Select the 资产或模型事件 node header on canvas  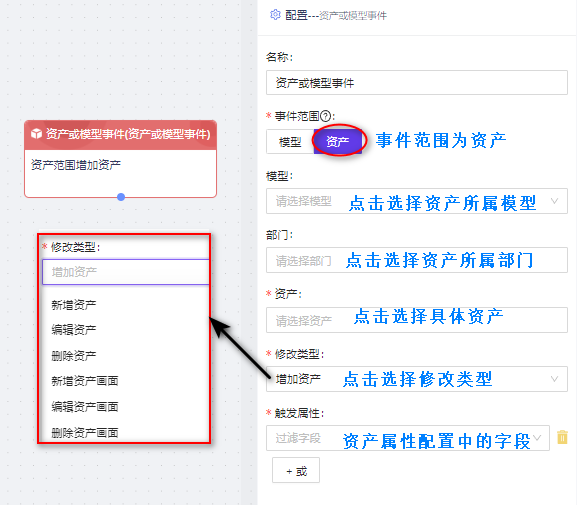120,135
